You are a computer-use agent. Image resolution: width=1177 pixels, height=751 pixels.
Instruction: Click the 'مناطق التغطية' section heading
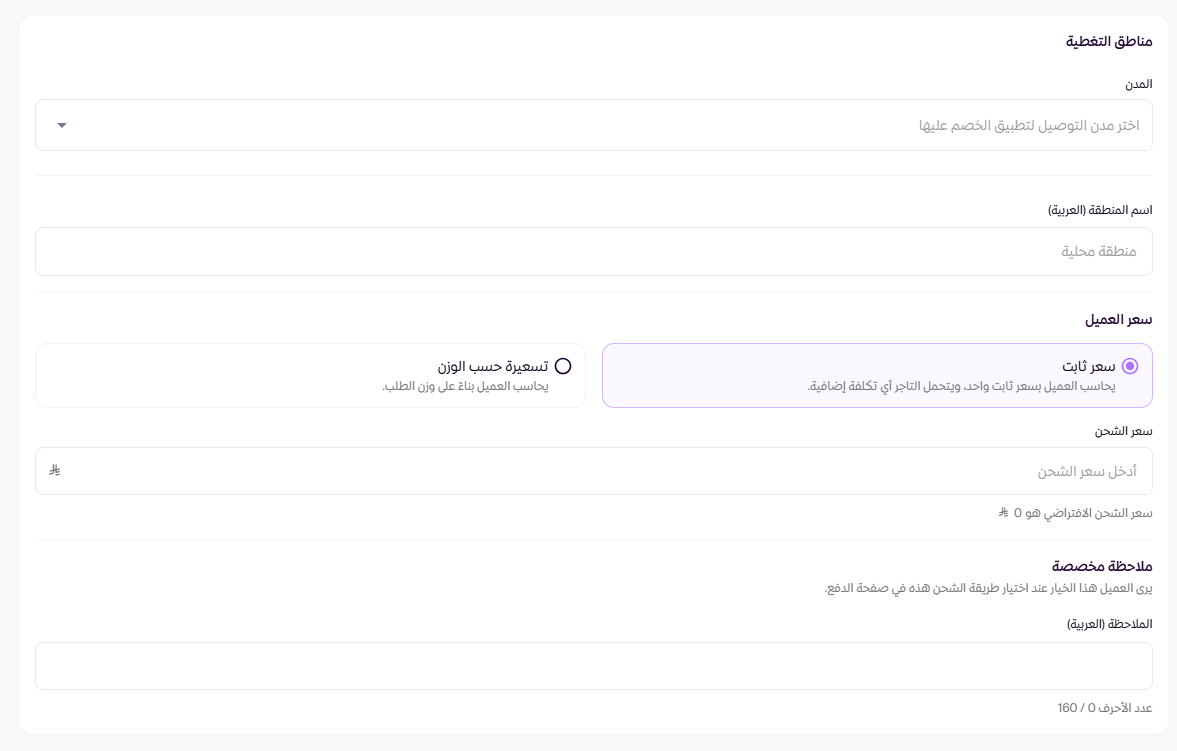pos(1108,41)
